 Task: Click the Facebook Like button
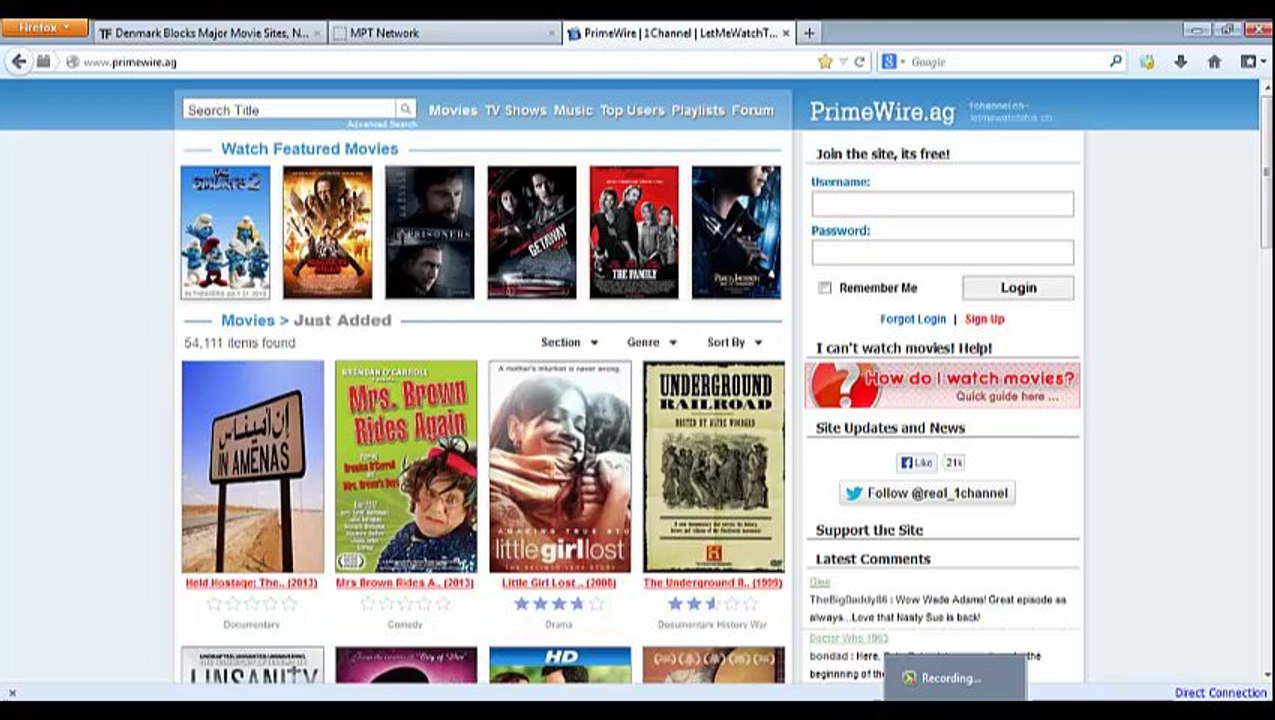click(916, 463)
